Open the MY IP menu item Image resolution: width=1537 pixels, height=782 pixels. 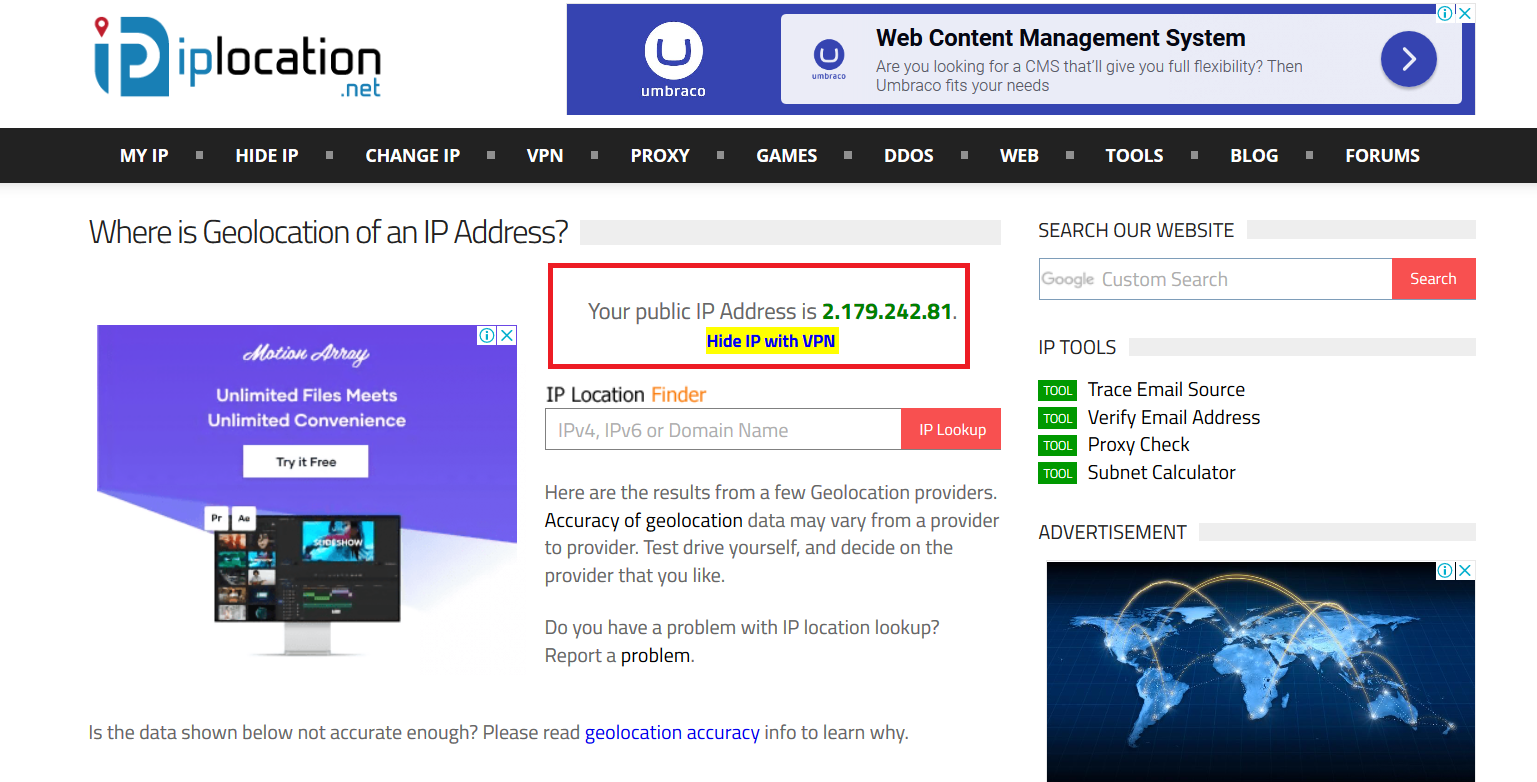coord(144,155)
